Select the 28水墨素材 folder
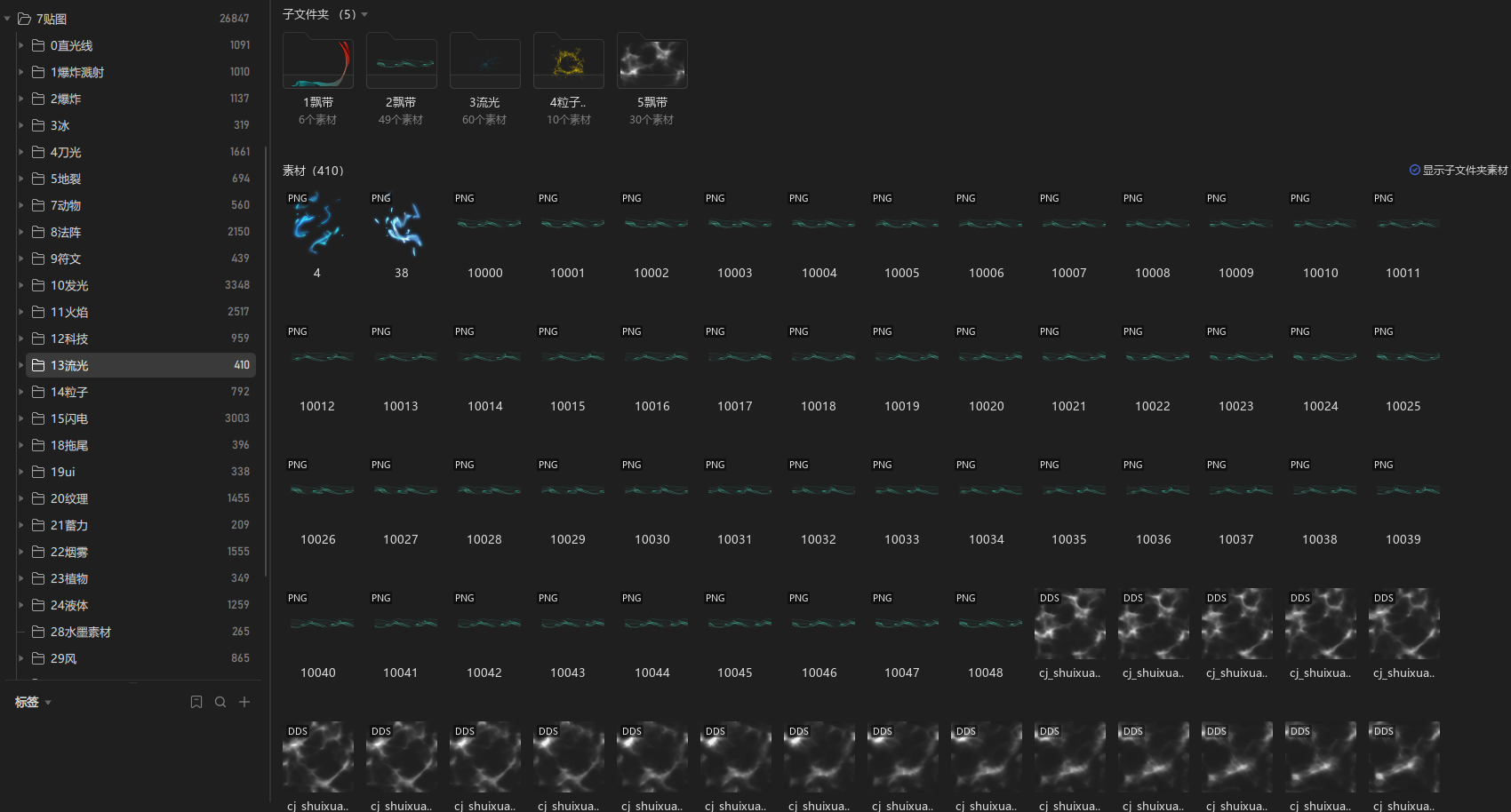1511x812 pixels. coord(81,632)
